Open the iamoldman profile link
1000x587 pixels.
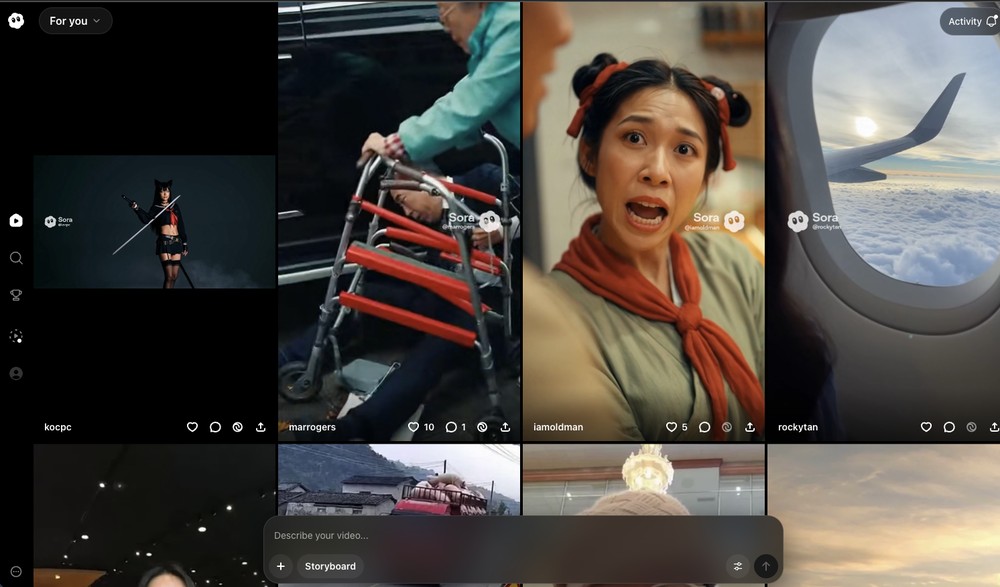point(558,427)
